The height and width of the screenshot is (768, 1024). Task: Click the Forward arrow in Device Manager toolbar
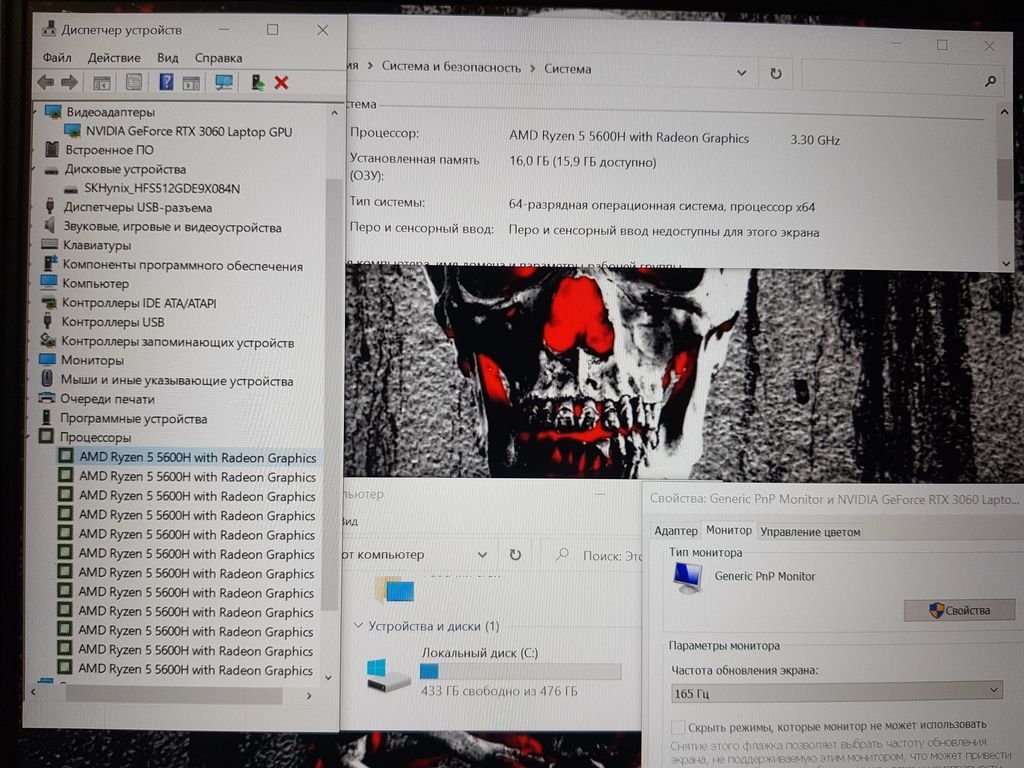tap(69, 82)
